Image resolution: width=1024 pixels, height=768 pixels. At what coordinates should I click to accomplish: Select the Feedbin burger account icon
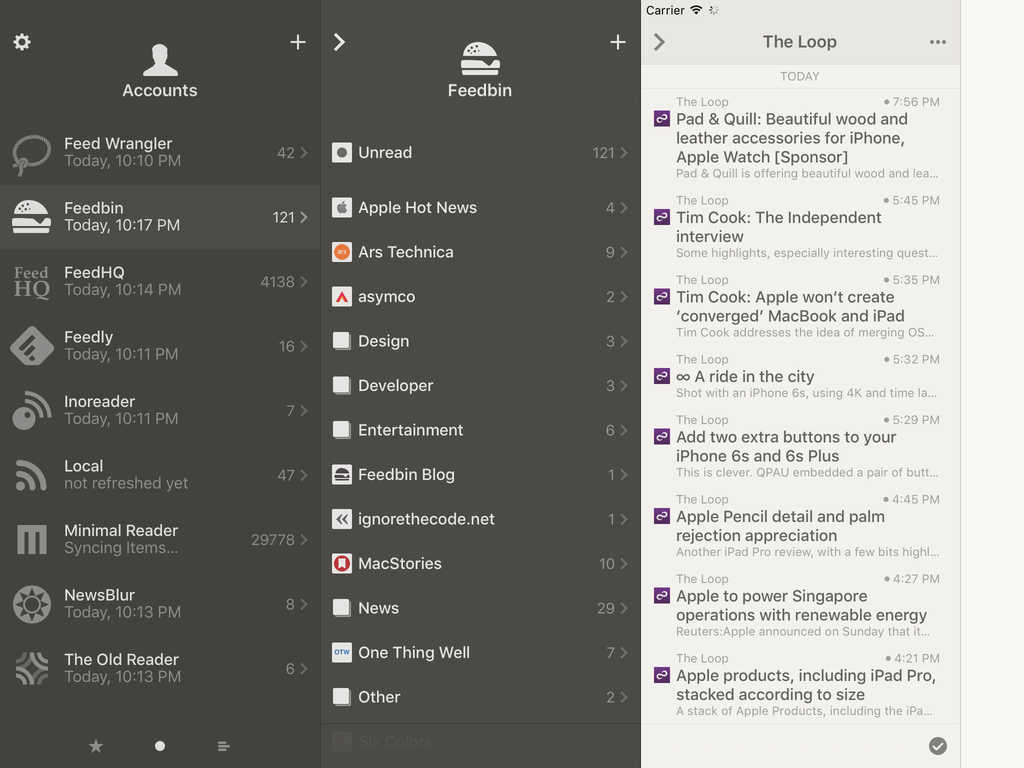[31, 217]
